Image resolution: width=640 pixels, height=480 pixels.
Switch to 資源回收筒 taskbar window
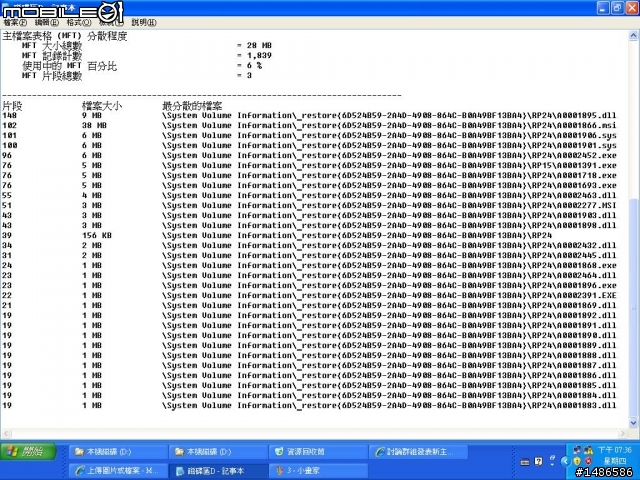[318, 452]
